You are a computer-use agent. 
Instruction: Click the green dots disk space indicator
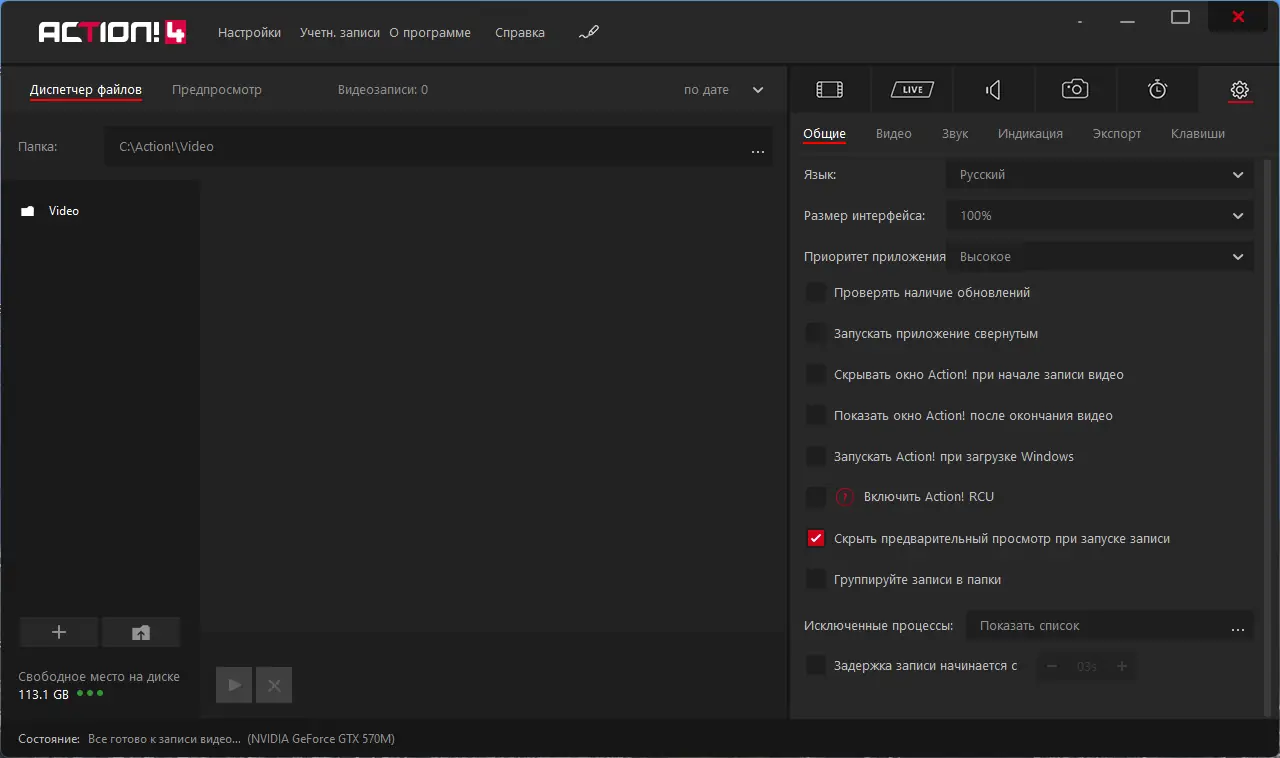[x=90, y=693]
